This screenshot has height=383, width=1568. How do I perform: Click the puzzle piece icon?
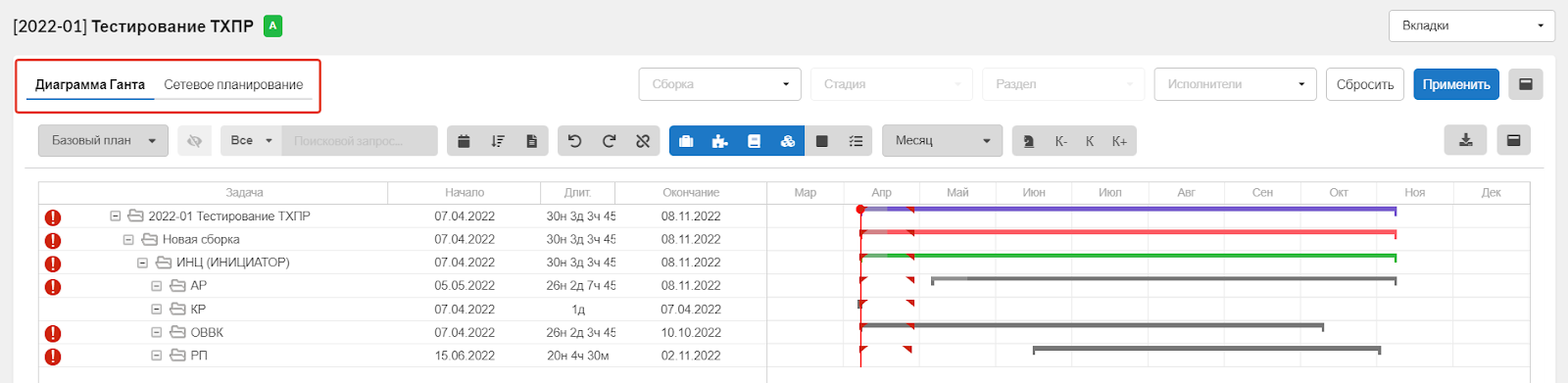720,141
